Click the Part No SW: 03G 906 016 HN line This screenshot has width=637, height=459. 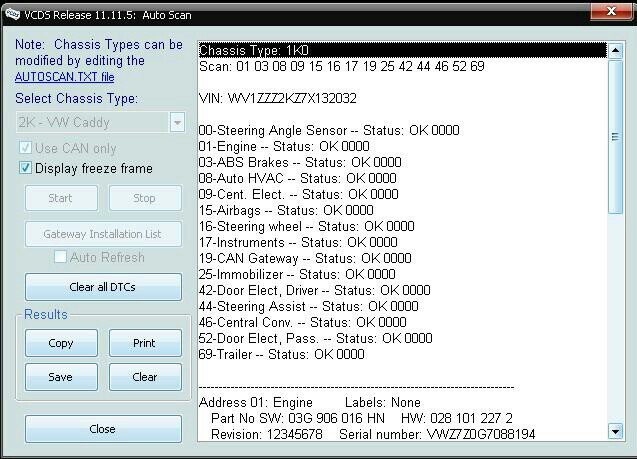click(x=403, y=418)
